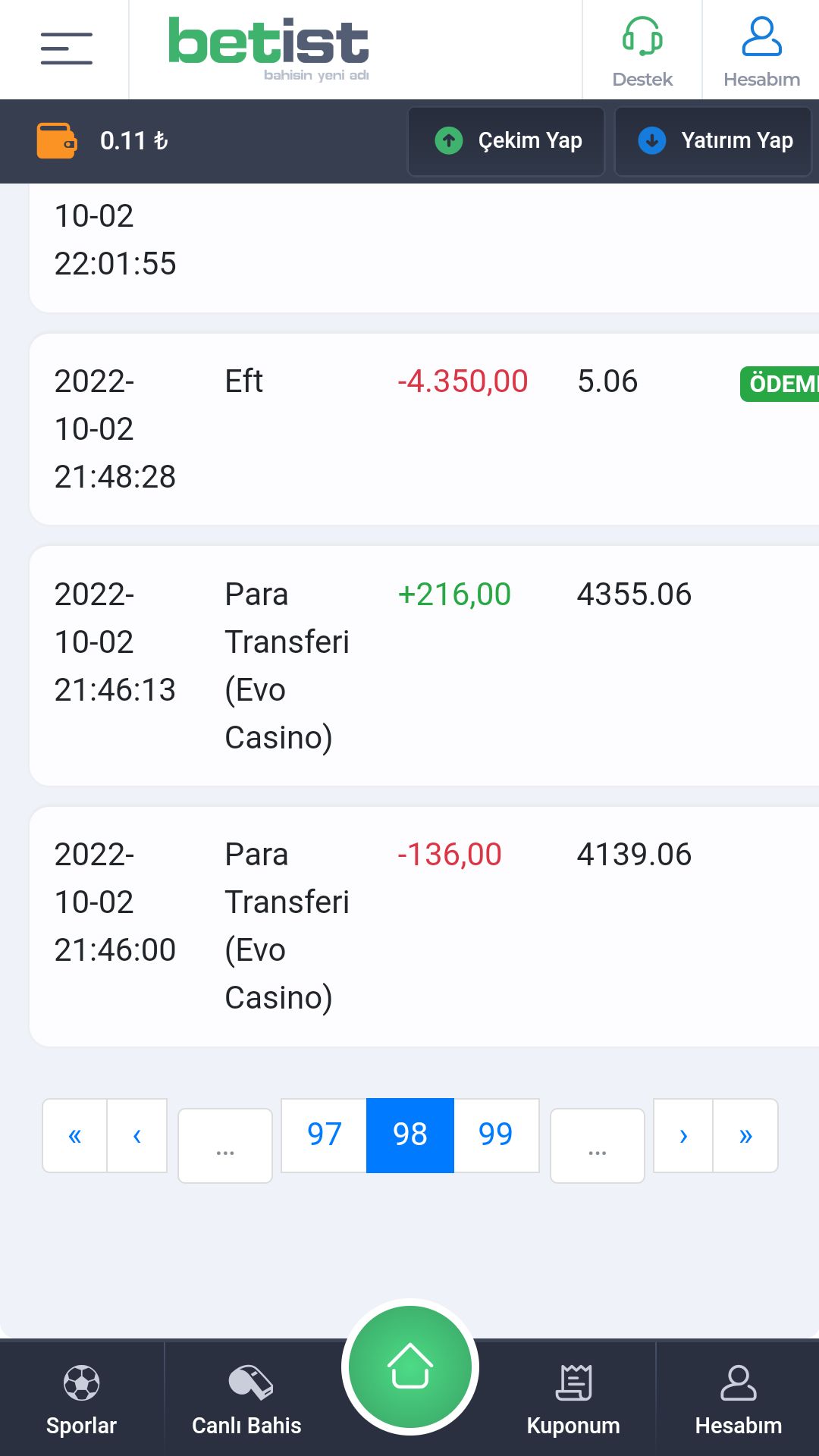
Task: Jump to the first page
Action: [x=74, y=1135]
